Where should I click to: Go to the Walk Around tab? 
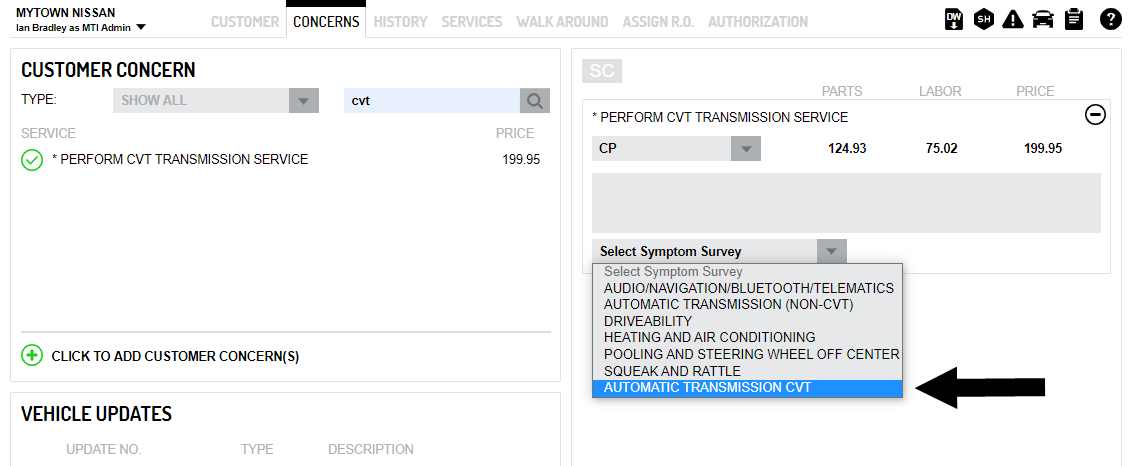pyautogui.click(x=562, y=21)
